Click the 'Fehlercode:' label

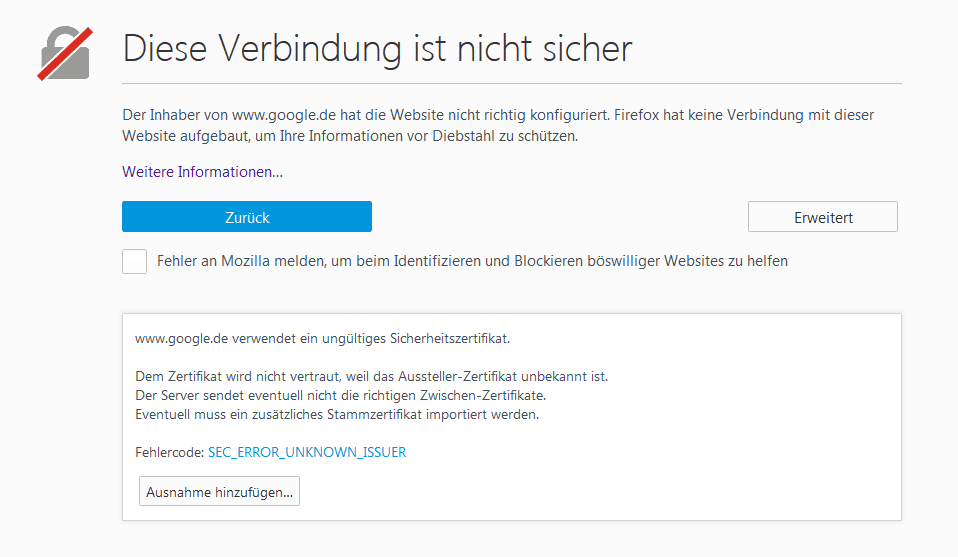(x=169, y=453)
